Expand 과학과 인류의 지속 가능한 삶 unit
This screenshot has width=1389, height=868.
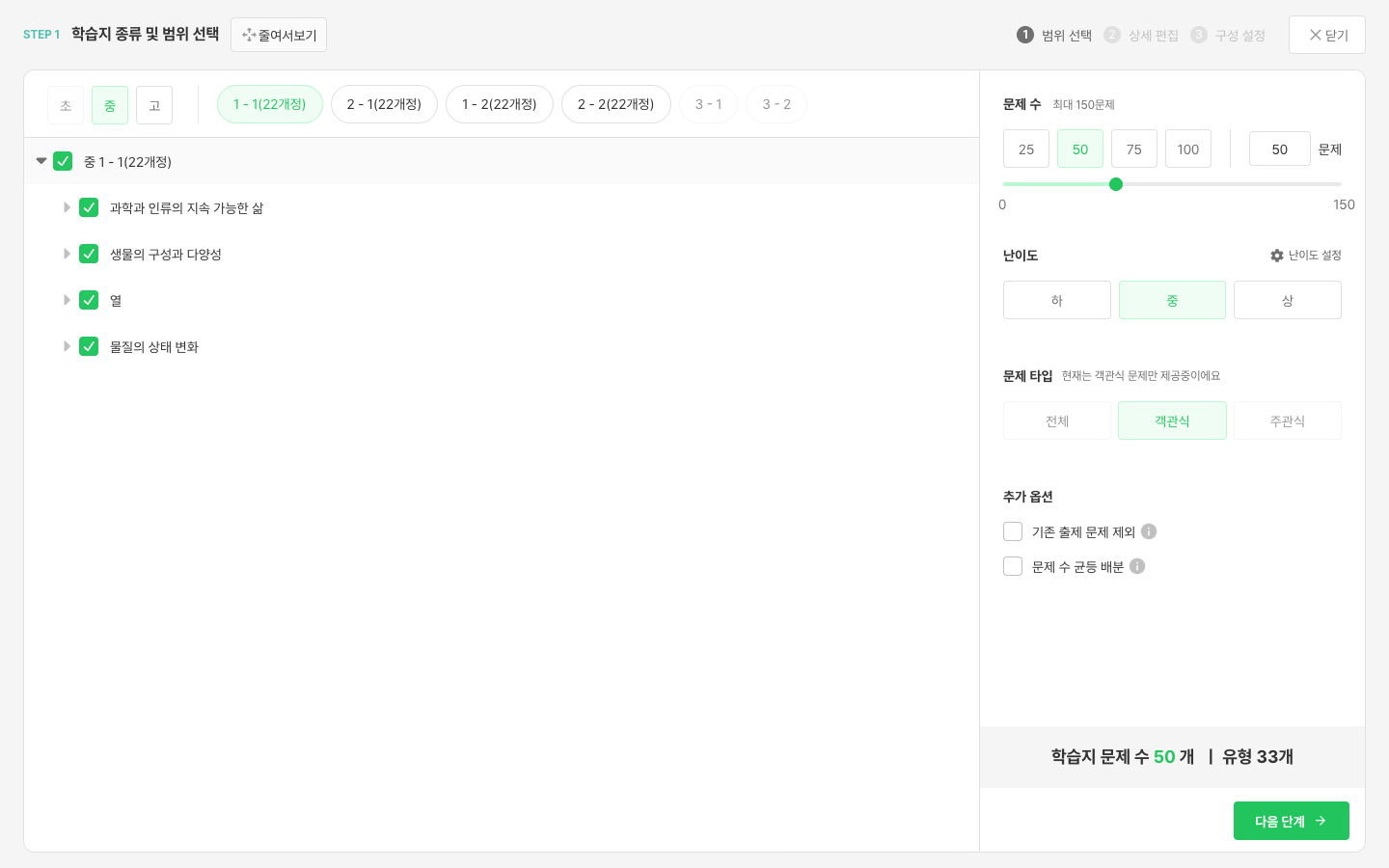coord(67,207)
